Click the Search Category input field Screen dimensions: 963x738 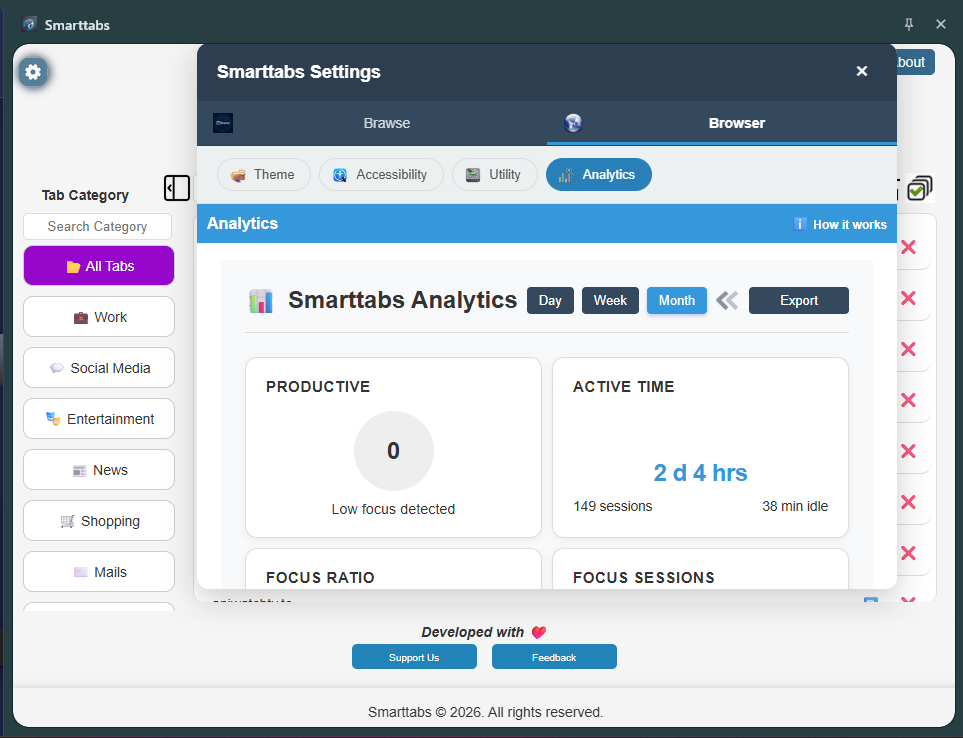pos(96,226)
